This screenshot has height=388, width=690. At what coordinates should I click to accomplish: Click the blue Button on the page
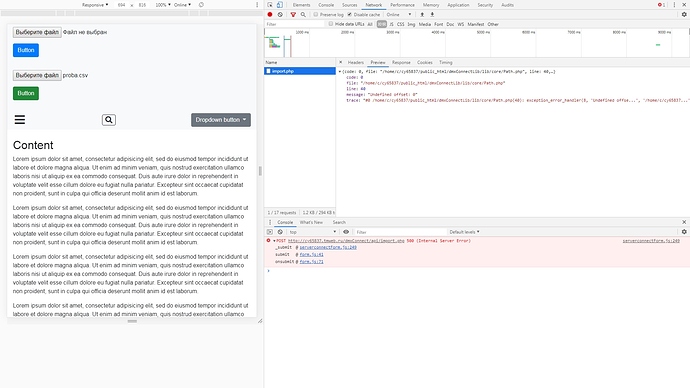click(x=26, y=50)
